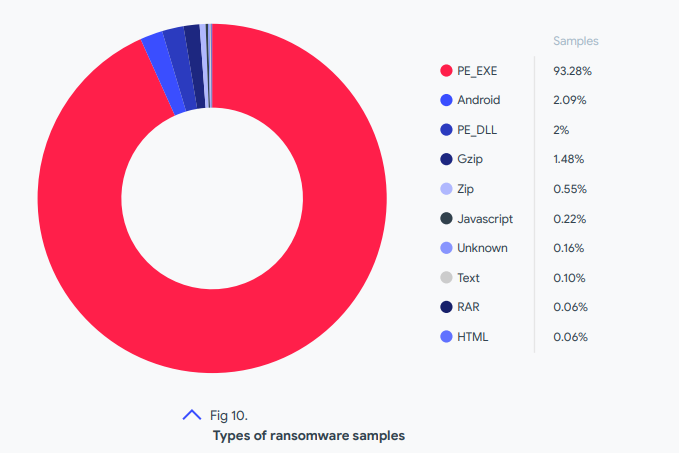The height and width of the screenshot is (453, 679).
Task: Click the blue Android legend dot
Action: (446, 100)
